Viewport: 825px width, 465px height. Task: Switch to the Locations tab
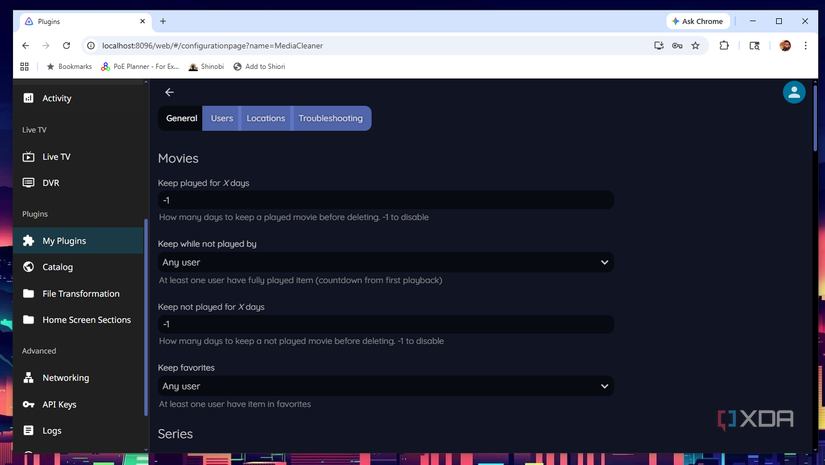click(x=266, y=118)
